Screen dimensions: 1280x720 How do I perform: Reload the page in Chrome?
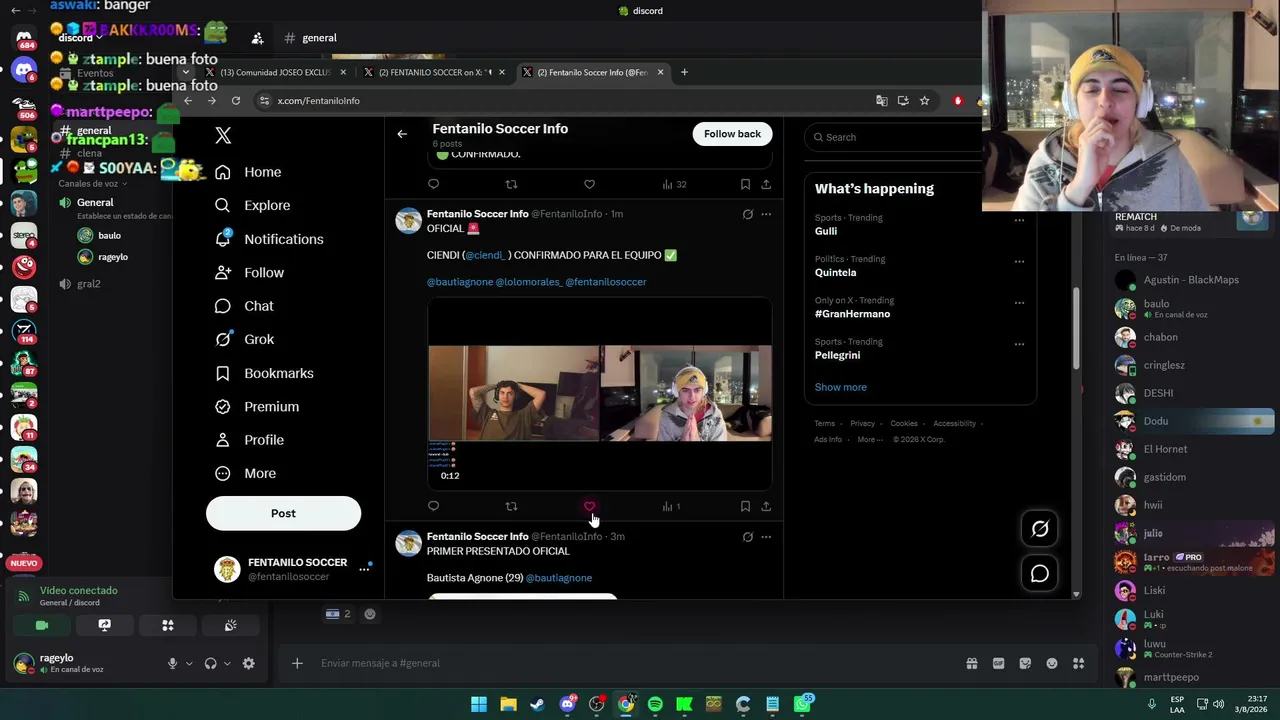pos(236,100)
